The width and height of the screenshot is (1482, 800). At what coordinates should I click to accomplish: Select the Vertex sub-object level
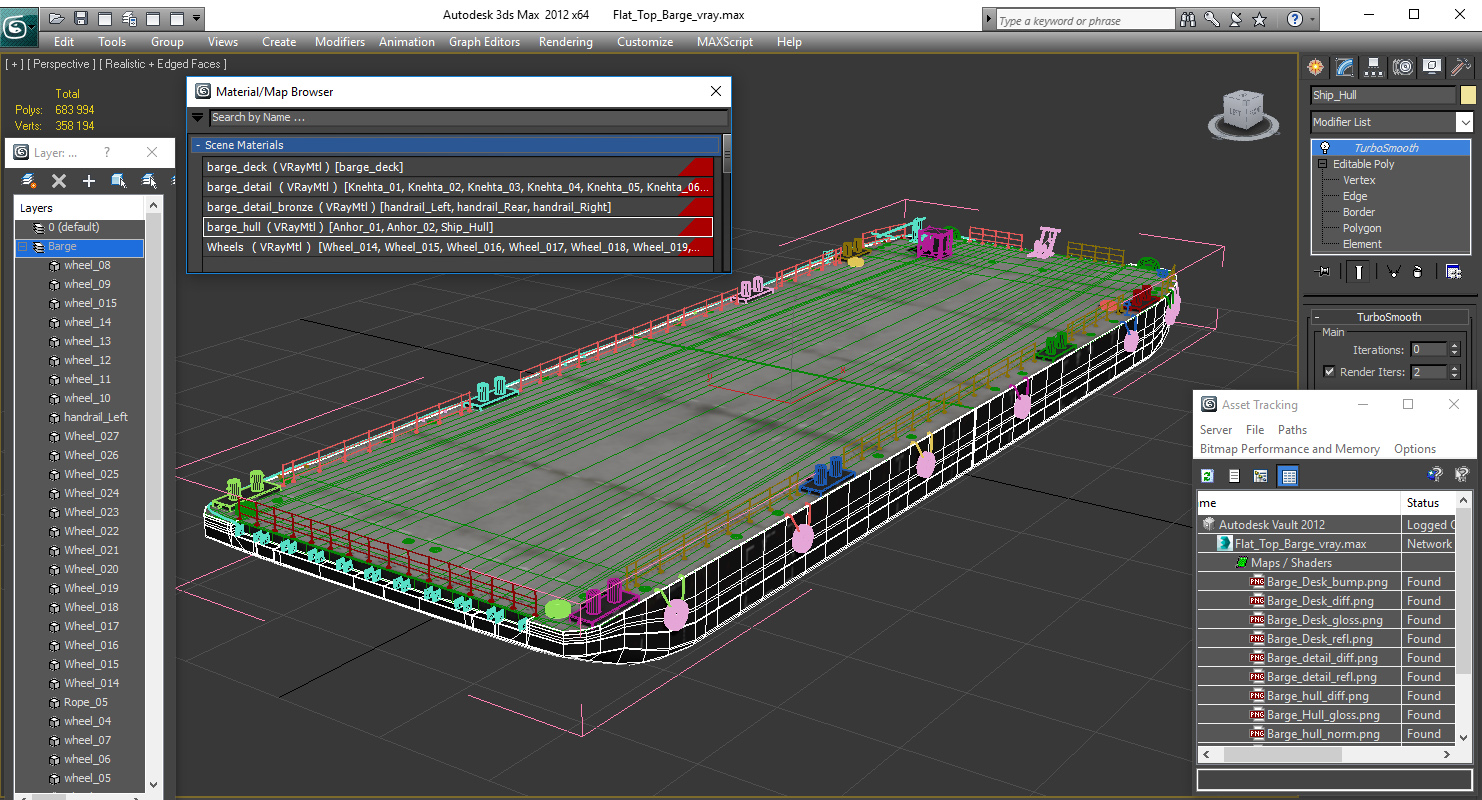click(1359, 180)
